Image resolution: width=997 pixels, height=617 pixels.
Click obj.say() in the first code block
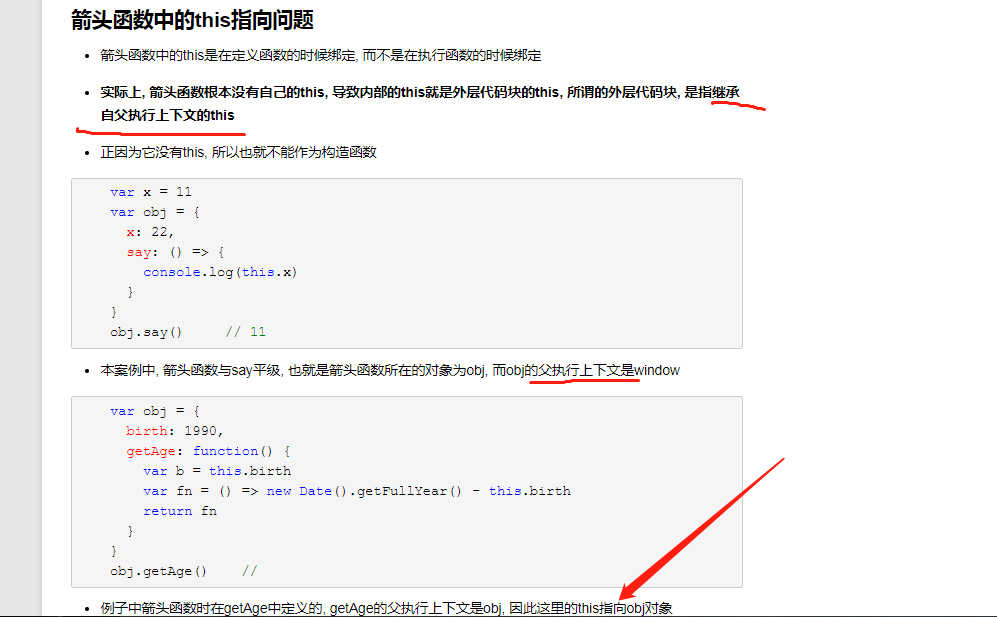click(x=145, y=331)
